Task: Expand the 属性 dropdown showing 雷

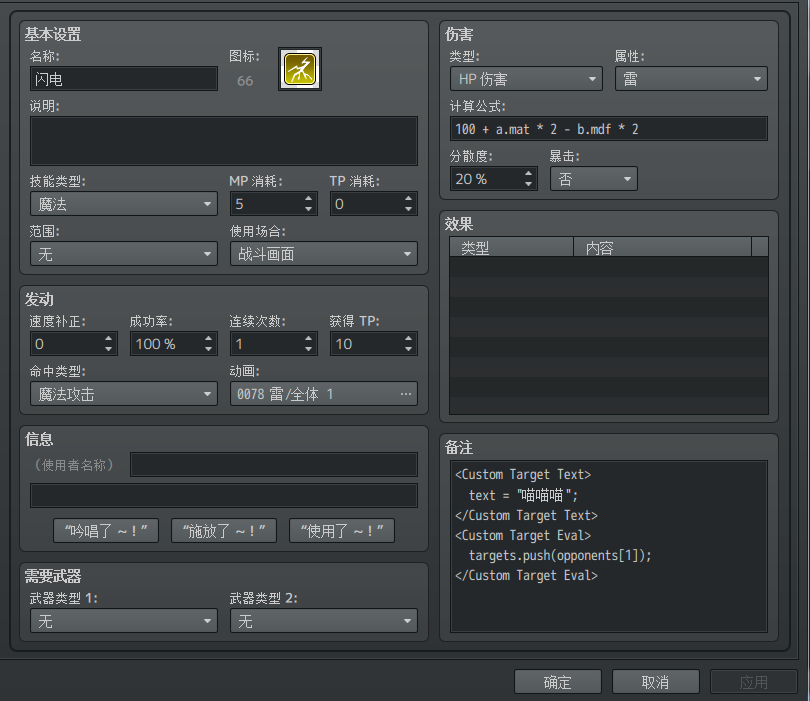Action: point(691,79)
